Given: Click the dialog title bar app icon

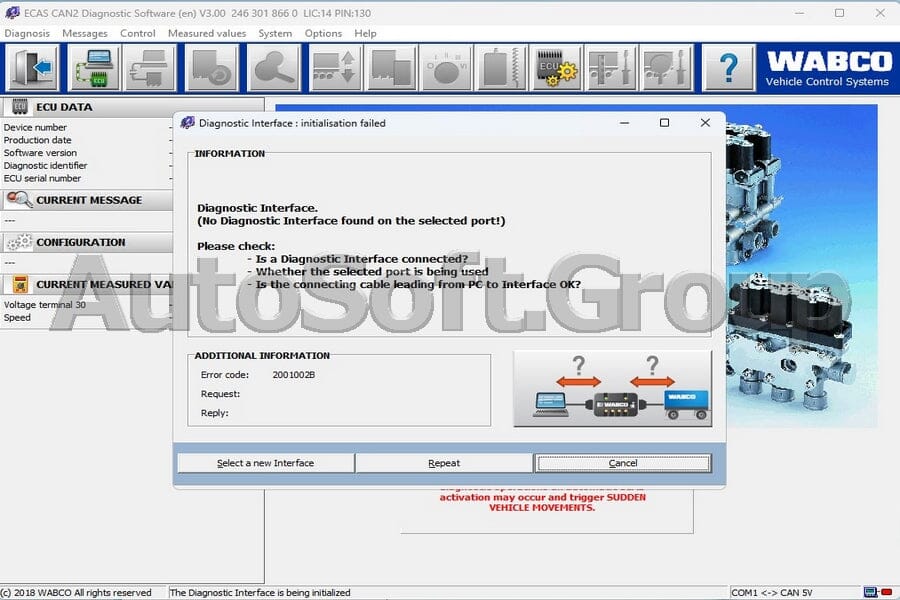Looking at the screenshot, I should 188,122.
